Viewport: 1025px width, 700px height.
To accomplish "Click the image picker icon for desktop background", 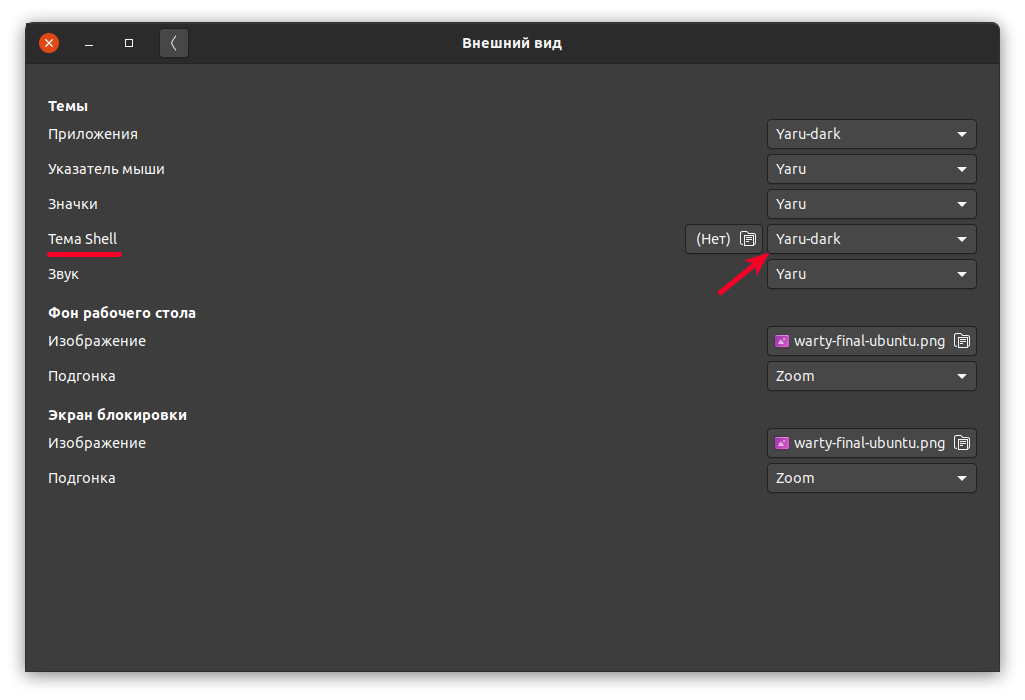I will 963,340.
